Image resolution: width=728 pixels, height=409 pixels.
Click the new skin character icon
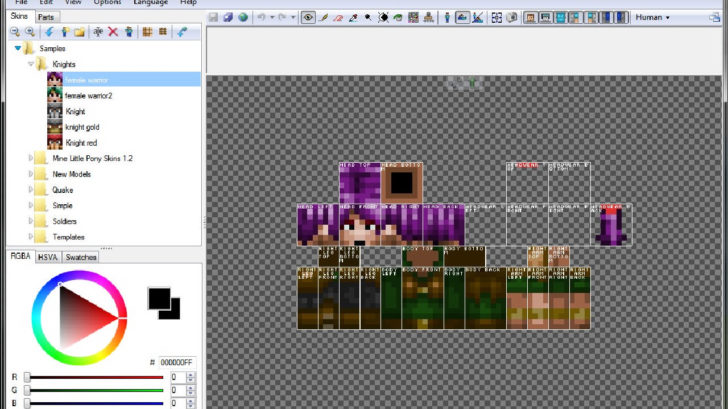(65, 32)
